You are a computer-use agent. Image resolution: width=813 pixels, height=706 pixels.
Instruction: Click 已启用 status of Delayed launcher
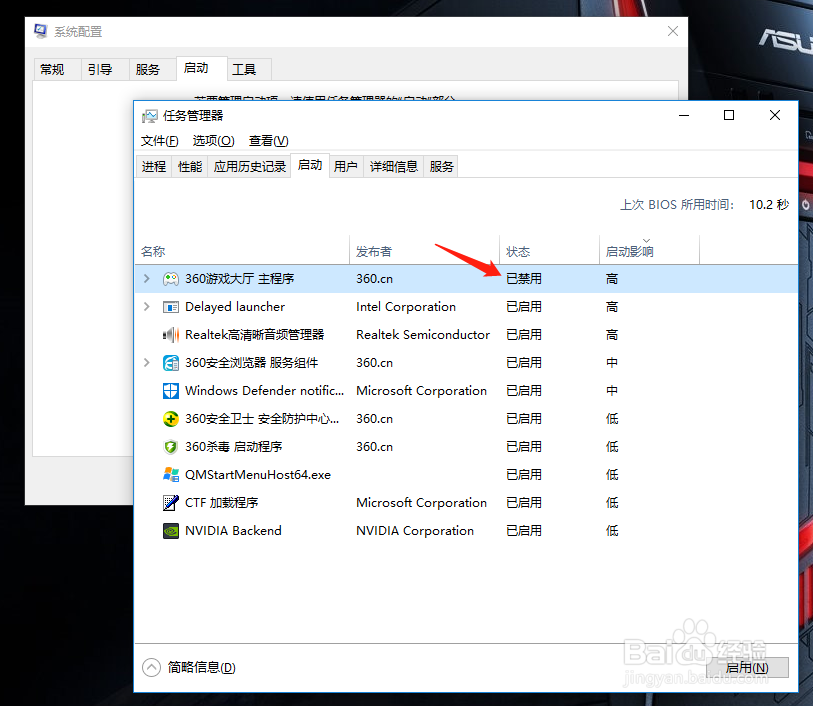524,307
